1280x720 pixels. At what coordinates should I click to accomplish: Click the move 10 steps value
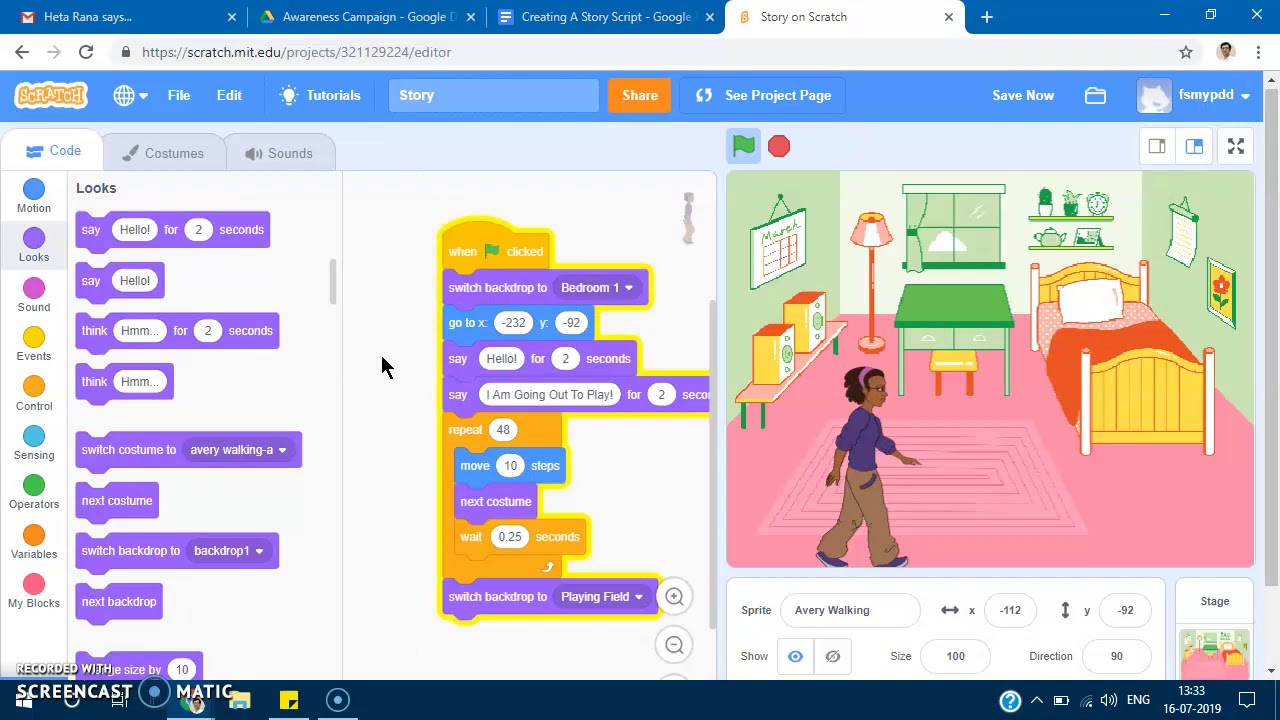coord(510,466)
